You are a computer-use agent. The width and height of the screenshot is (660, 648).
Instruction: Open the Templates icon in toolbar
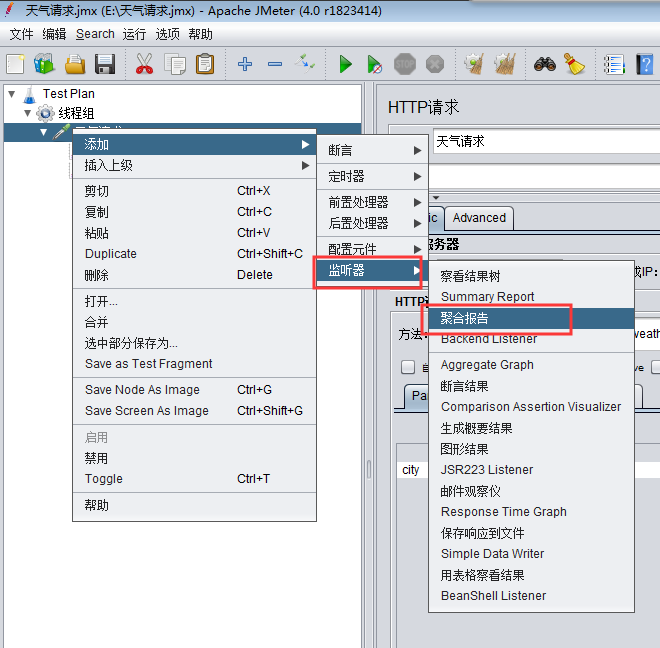[x=45, y=64]
